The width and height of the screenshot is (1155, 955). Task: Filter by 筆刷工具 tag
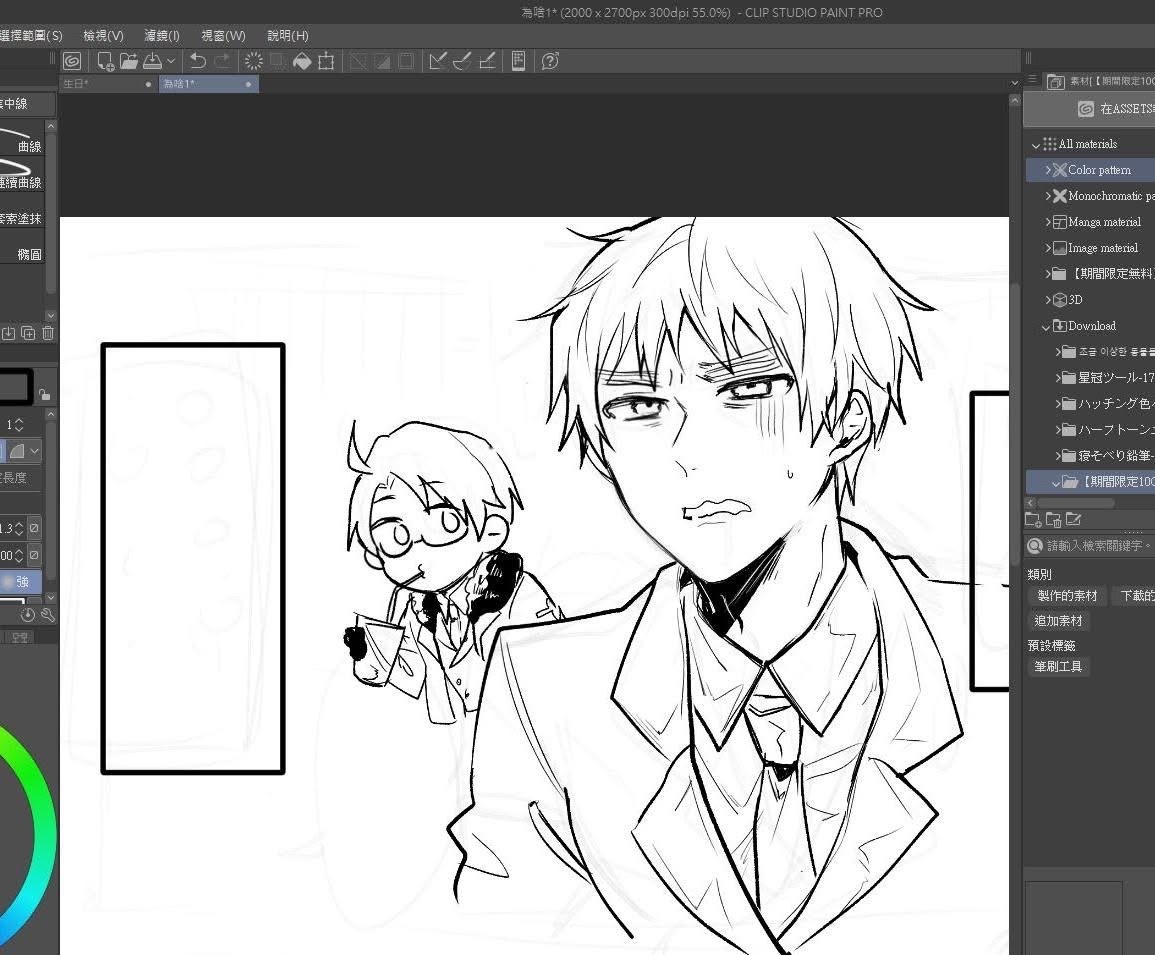[x=1059, y=667]
